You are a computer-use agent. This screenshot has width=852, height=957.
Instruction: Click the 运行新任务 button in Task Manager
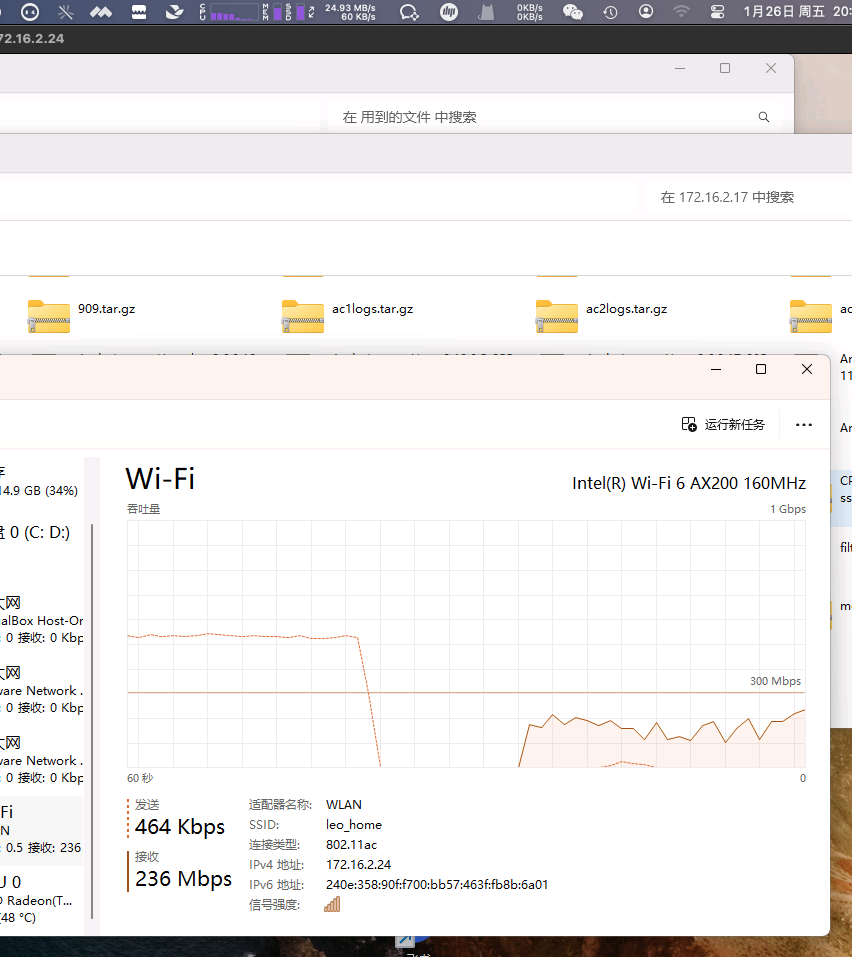pos(723,424)
